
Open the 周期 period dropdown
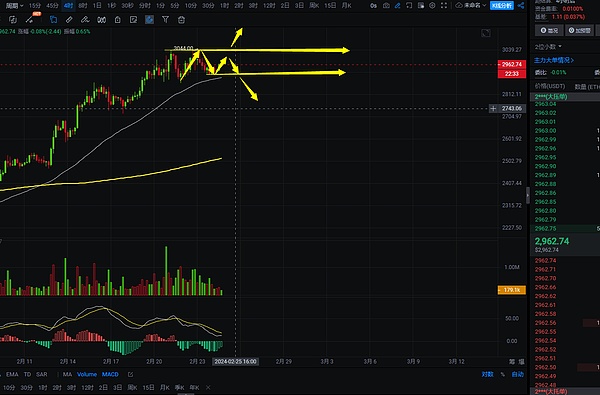14,5
